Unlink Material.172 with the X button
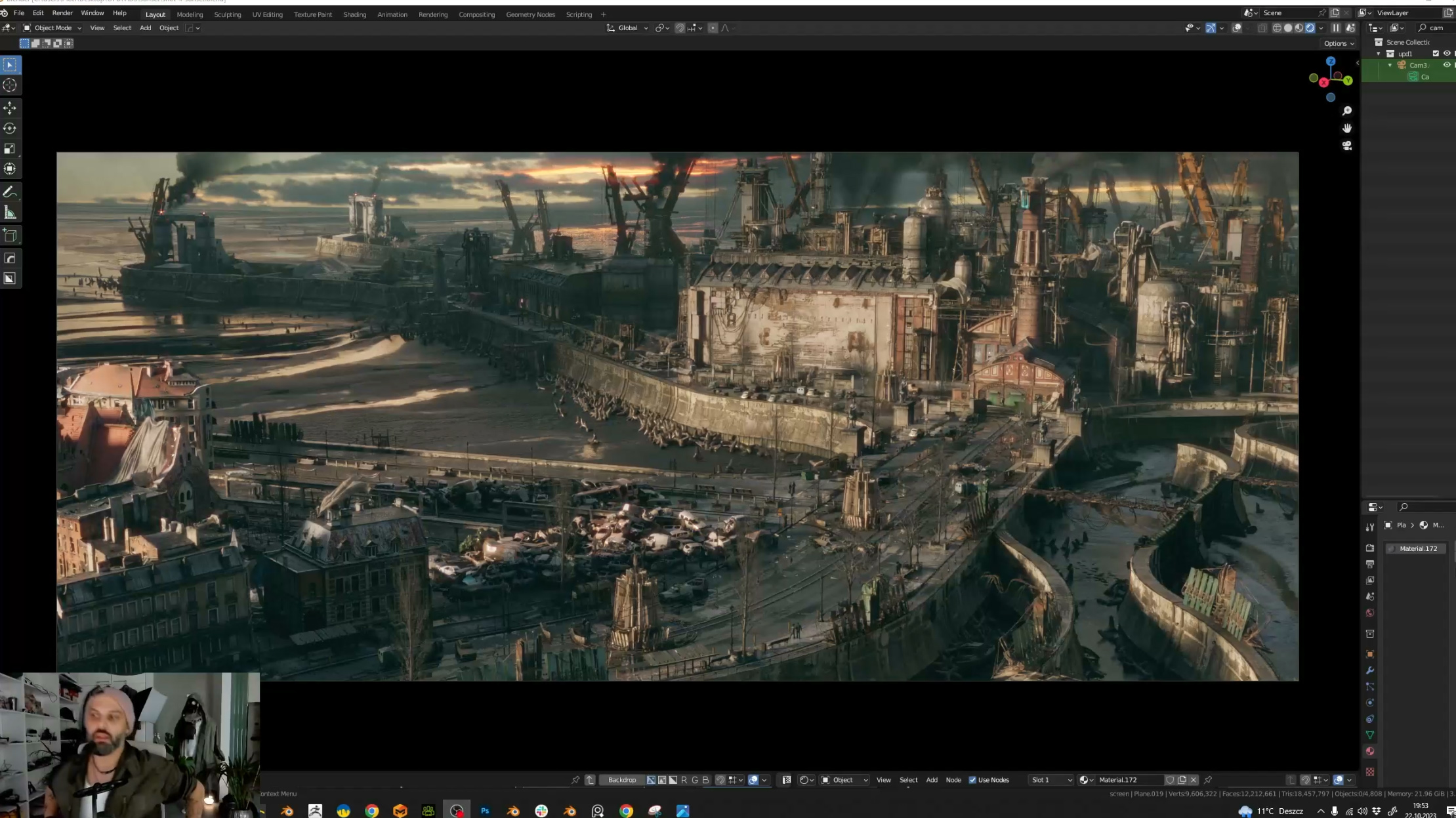Image resolution: width=1456 pixels, height=818 pixels. pos(1194,780)
